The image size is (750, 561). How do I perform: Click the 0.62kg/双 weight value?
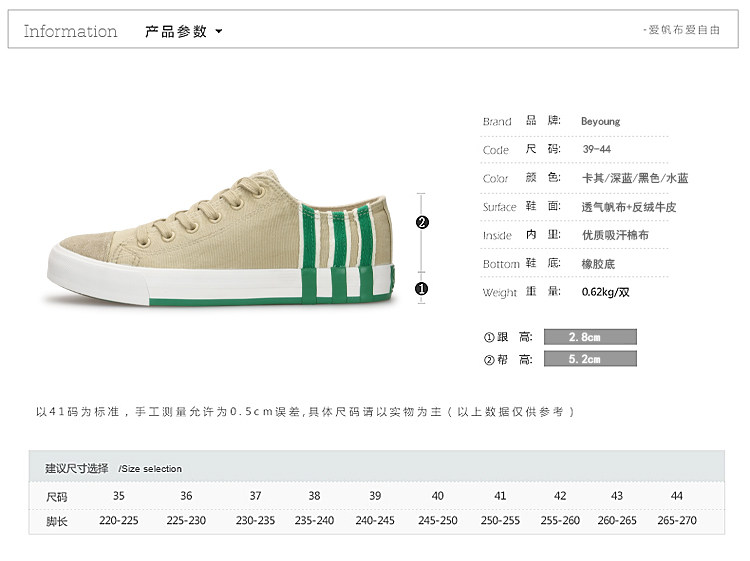coord(606,292)
